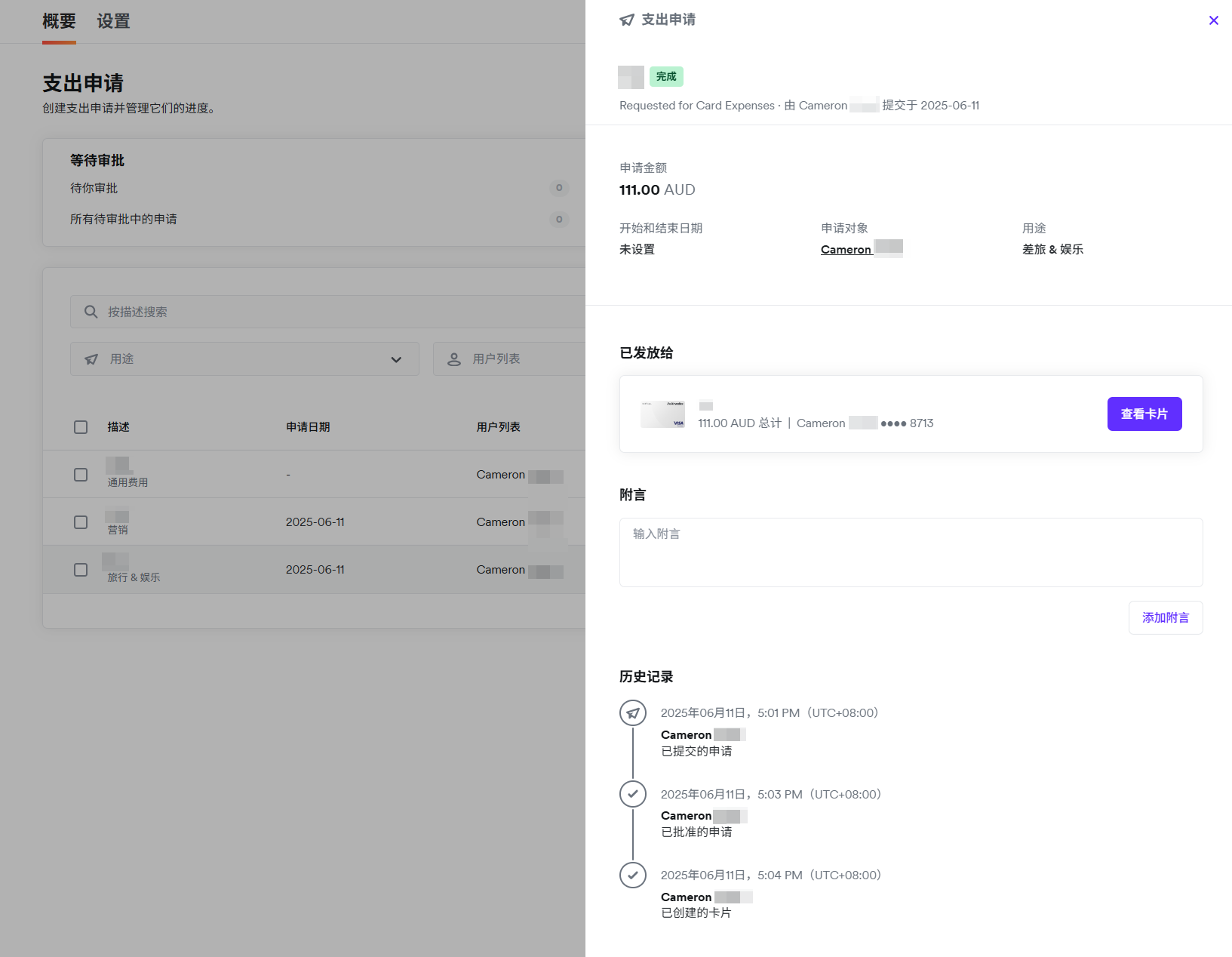Switch to the 概要 tab
1232x957 pixels.
(x=59, y=21)
